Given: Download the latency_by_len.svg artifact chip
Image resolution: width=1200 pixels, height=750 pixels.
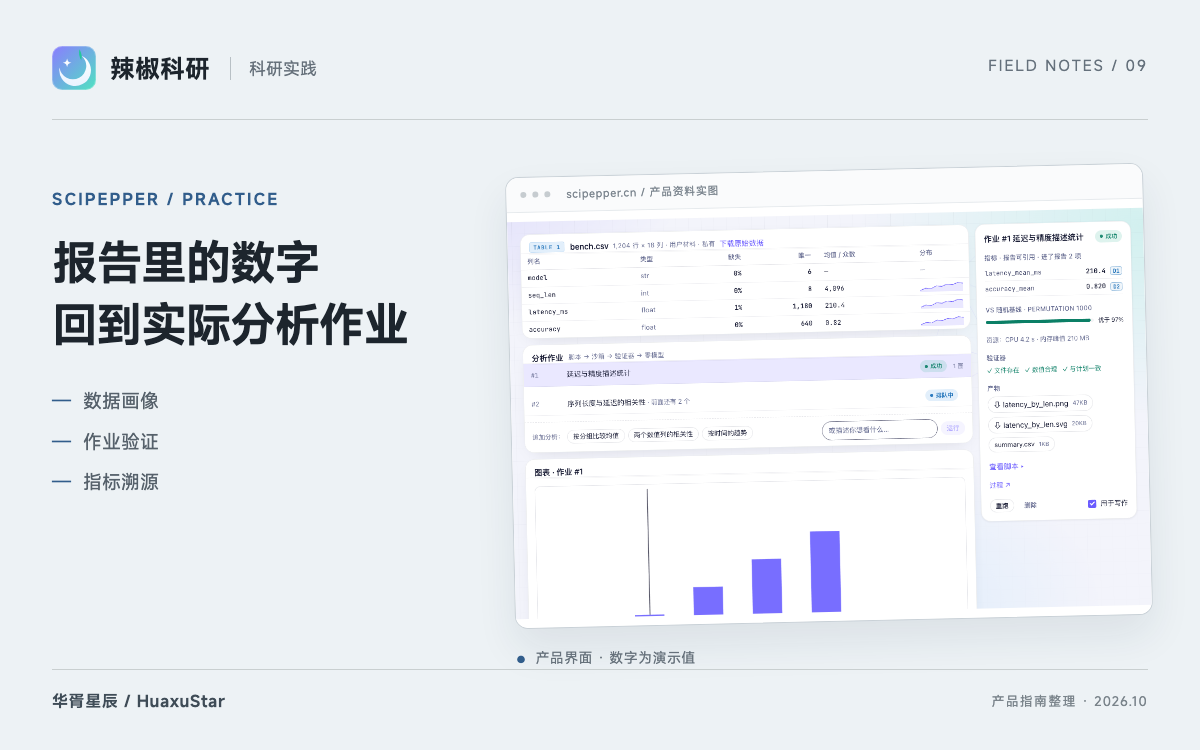Looking at the screenshot, I should [1040, 424].
